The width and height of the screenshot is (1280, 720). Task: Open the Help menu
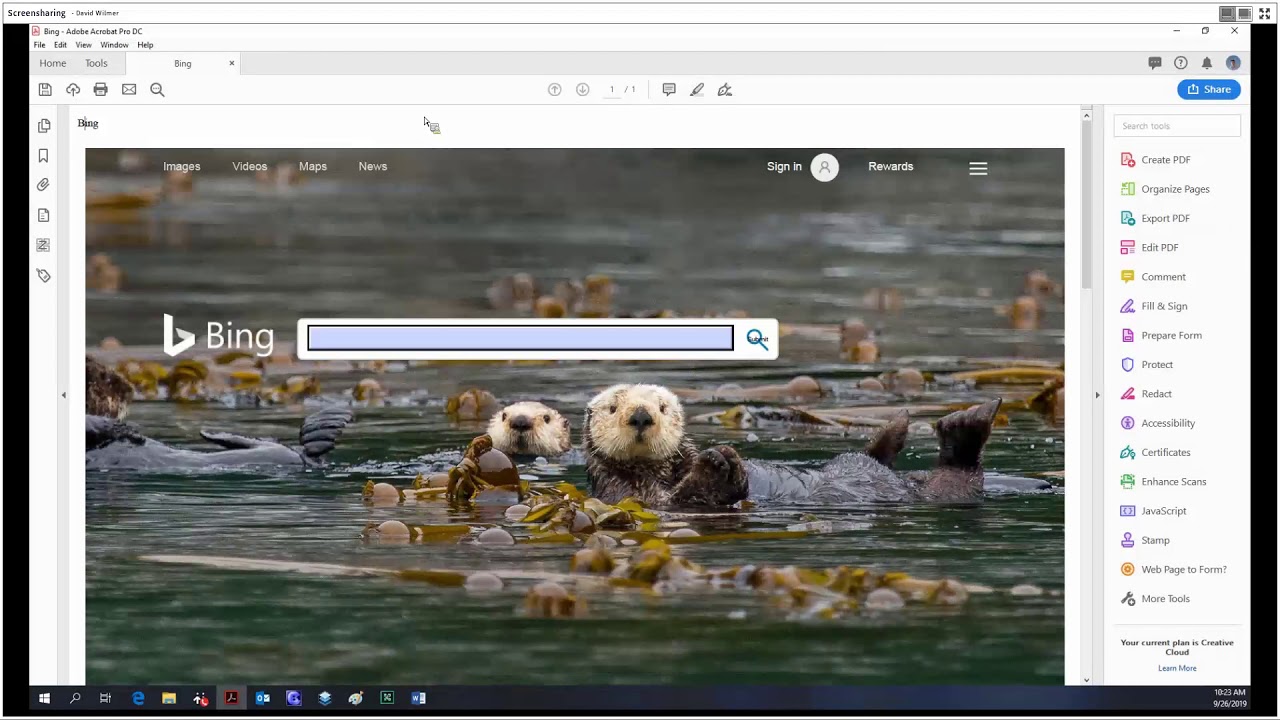point(145,45)
